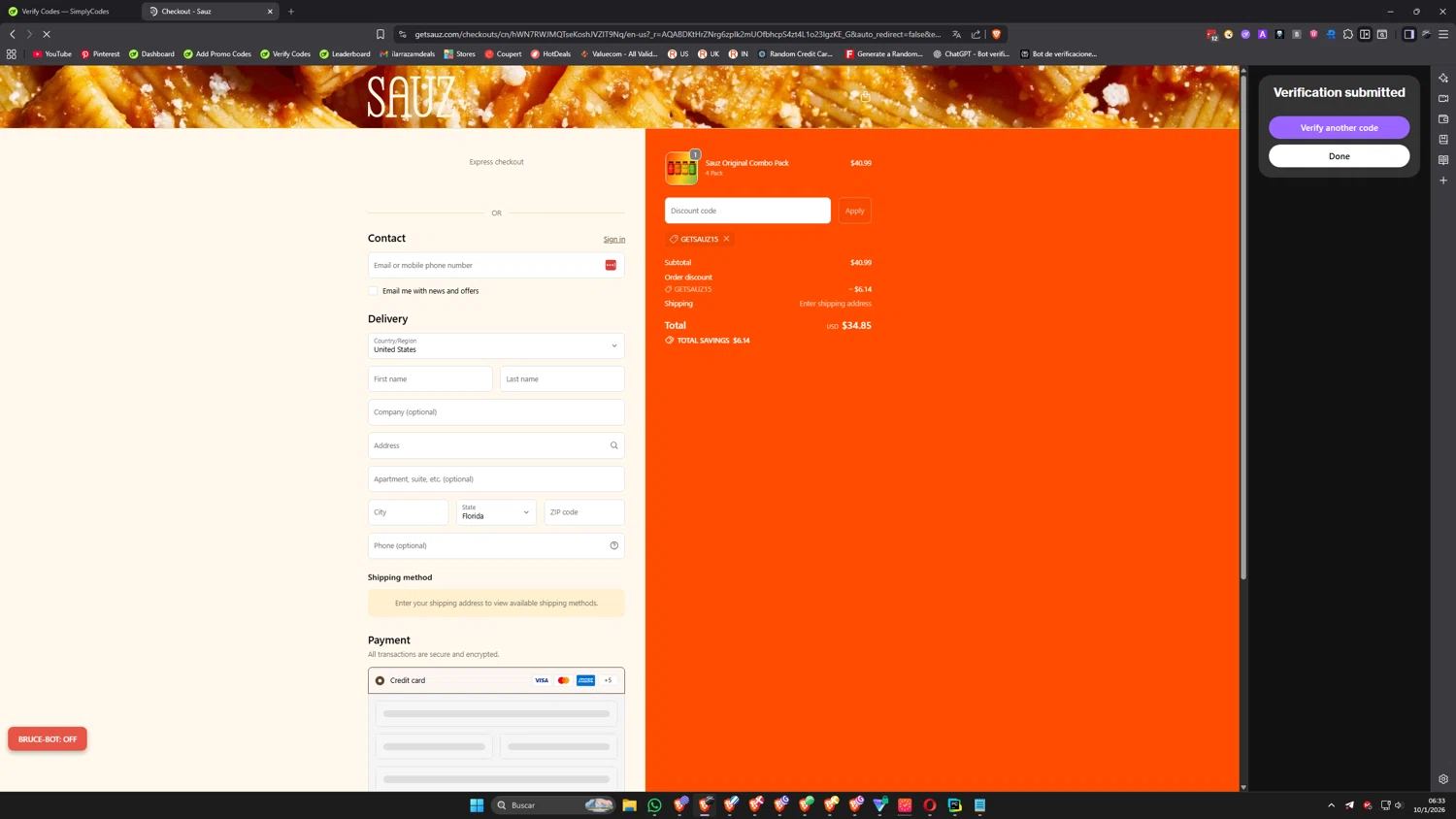
Task: Open the shopping cart icon in Sauz header
Action: (866, 96)
